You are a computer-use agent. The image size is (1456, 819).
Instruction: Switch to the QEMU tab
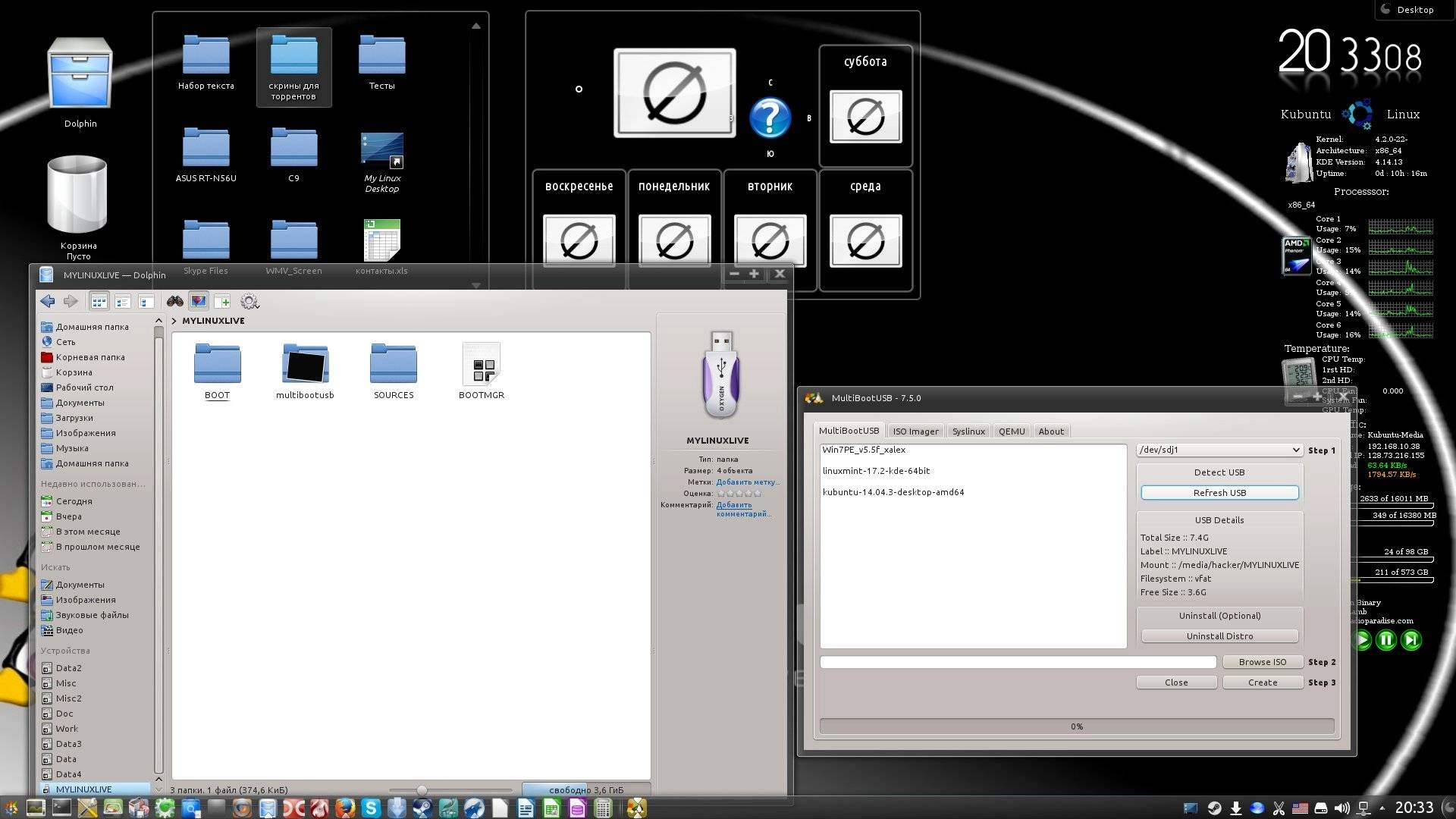pos(1012,431)
